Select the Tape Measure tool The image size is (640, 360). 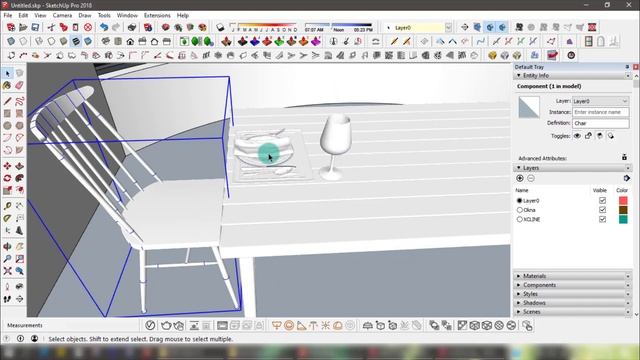[x=7, y=206]
